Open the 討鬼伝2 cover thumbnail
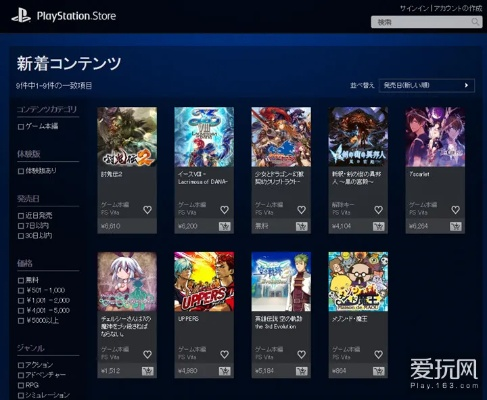The width and height of the screenshot is (487, 400). click(127, 137)
